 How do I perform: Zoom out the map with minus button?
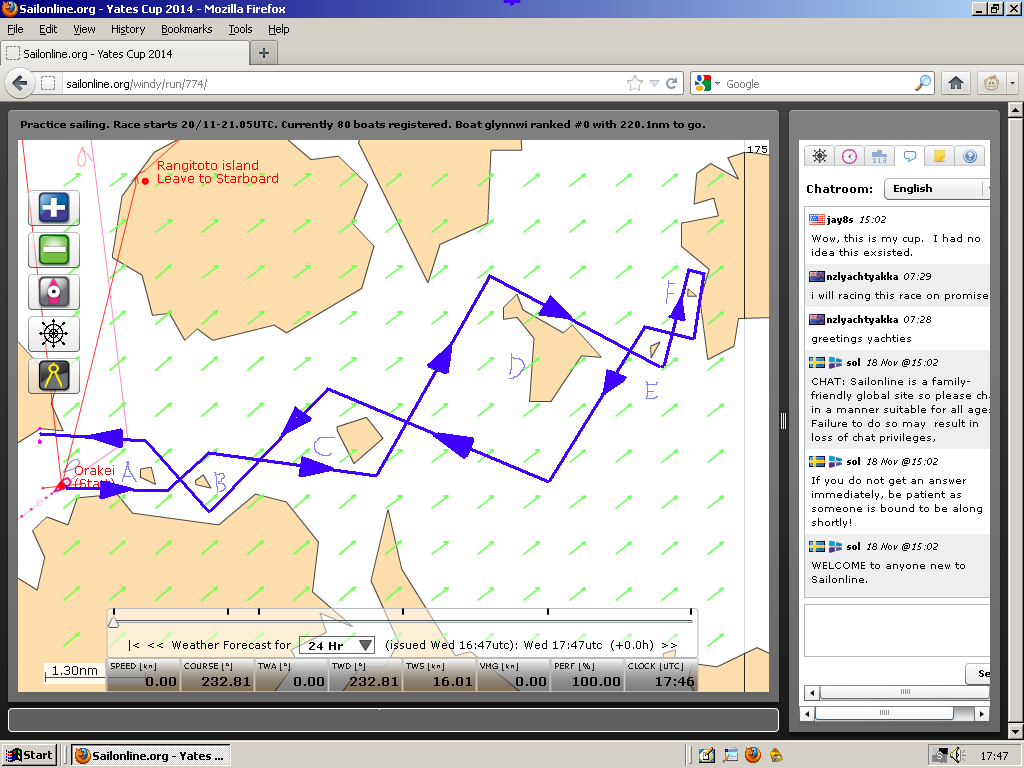(x=54, y=249)
